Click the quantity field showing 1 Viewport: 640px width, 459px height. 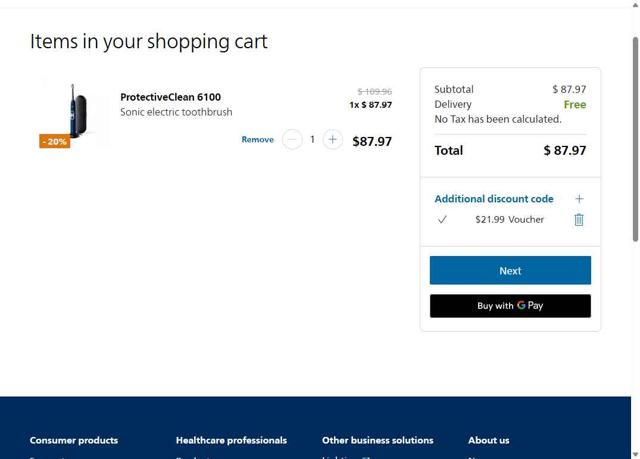point(312,140)
